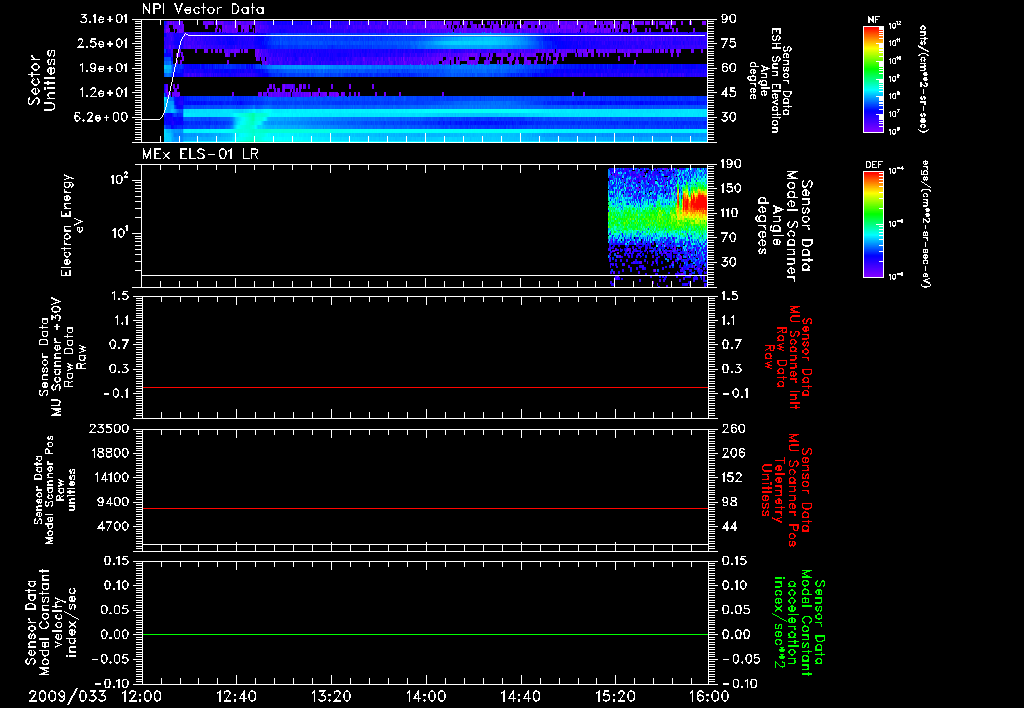This screenshot has width=1024, height=708.
Task: Click the red high-energy ELS burst
Action: tap(694, 202)
